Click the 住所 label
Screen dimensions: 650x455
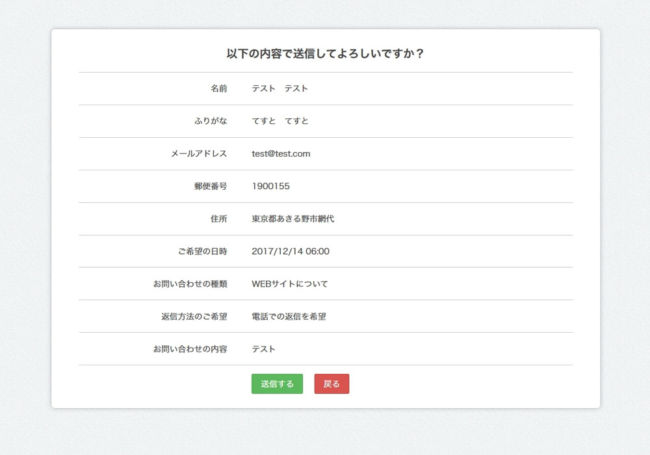pos(218,219)
